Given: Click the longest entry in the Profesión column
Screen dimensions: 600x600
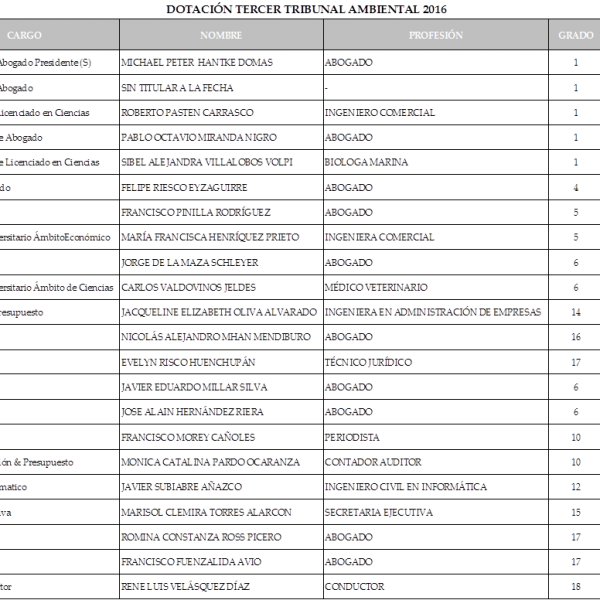Looking at the screenshot, I should (x=433, y=312).
